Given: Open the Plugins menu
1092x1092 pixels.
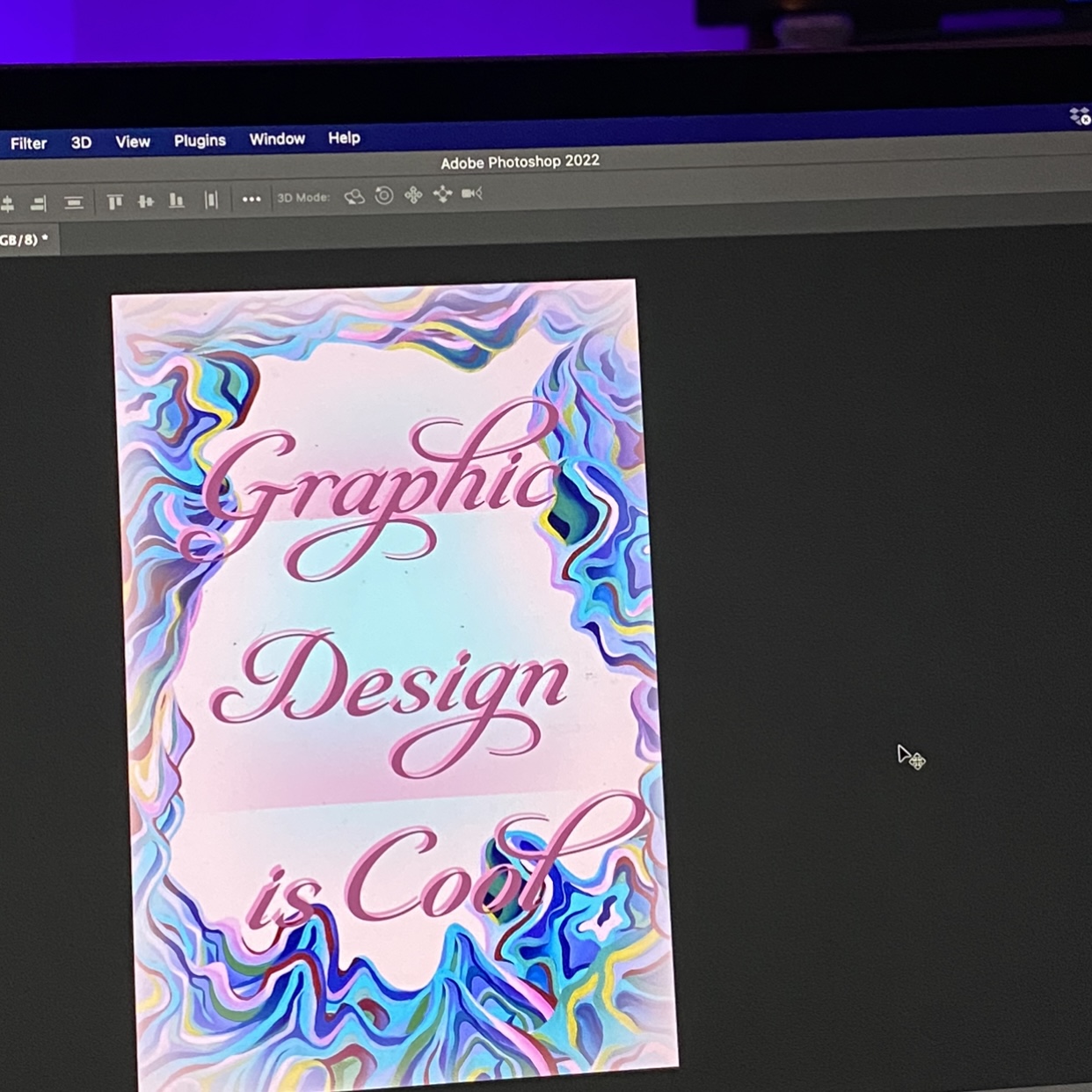Looking at the screenshot, I should [x=200, y=141].
